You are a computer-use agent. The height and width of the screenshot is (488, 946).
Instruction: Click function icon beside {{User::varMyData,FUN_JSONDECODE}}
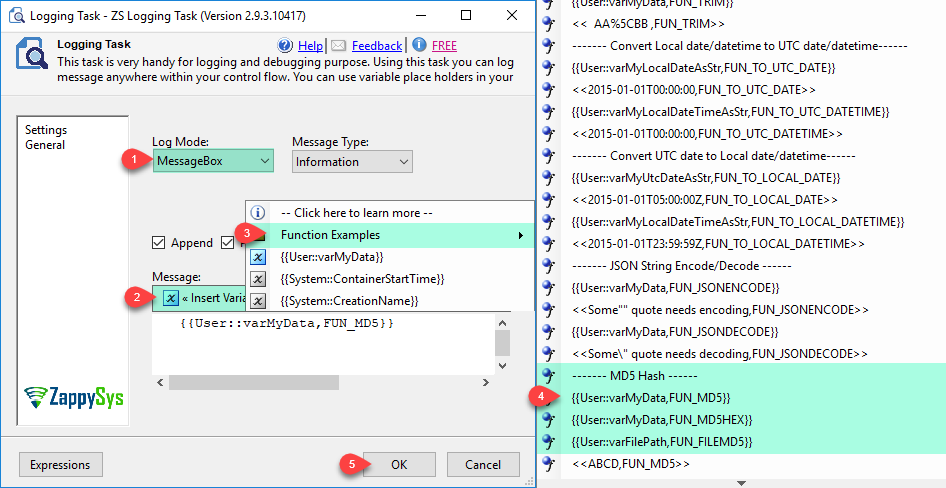click(548, 331)
